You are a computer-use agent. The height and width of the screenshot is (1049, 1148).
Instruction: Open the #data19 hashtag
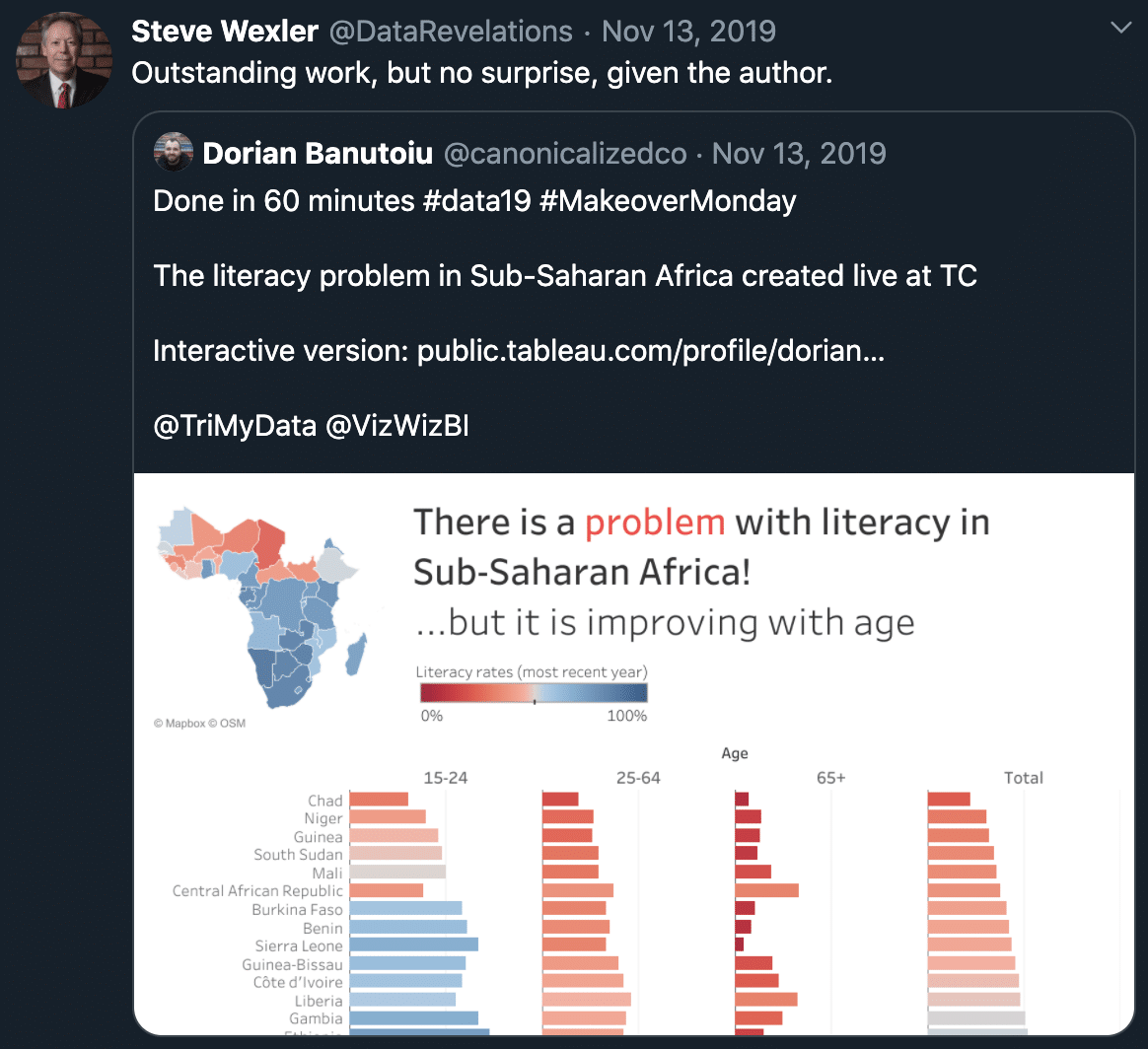(476, 201)
